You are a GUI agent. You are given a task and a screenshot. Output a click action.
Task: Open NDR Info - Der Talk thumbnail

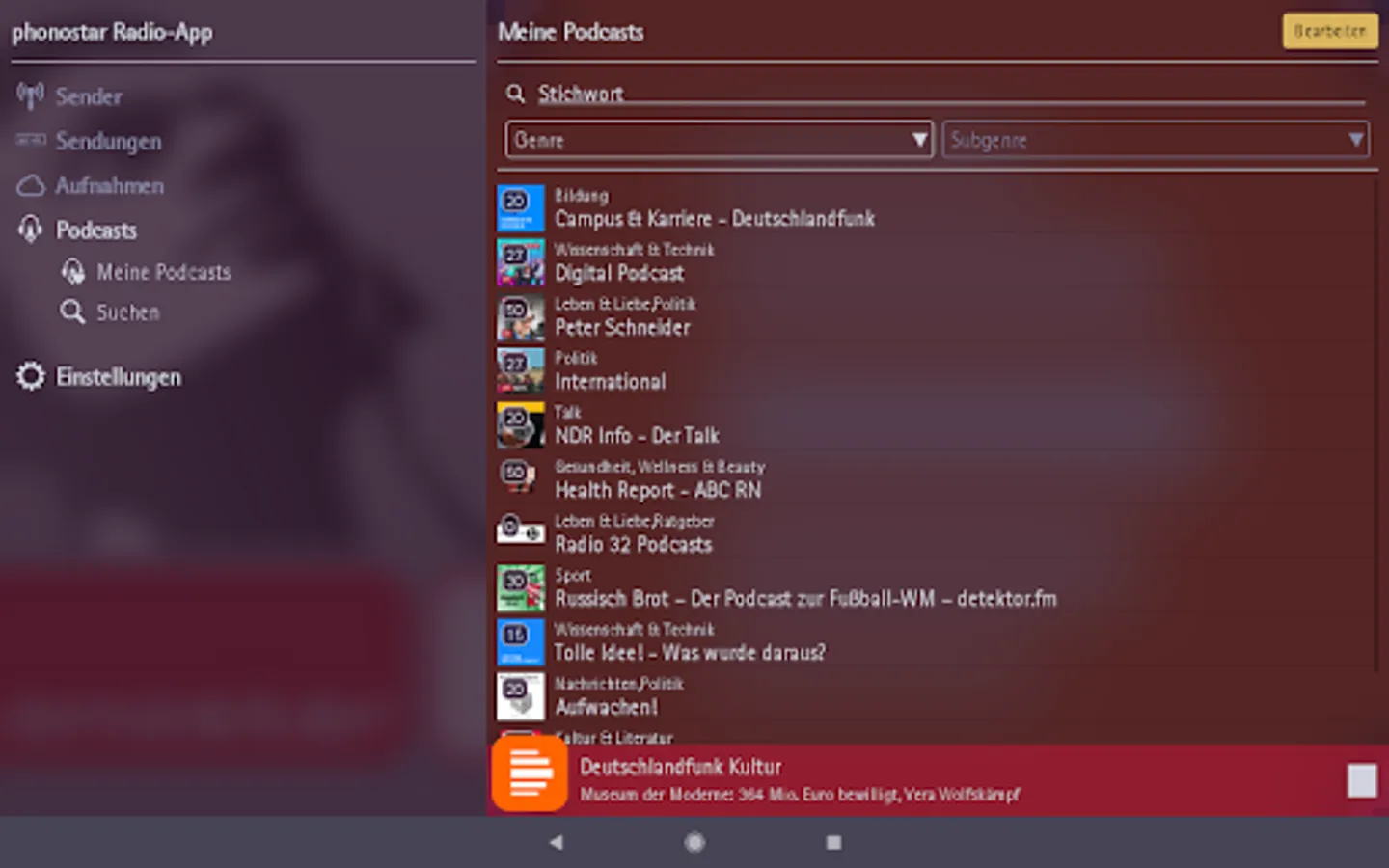(x=521, y=425)
